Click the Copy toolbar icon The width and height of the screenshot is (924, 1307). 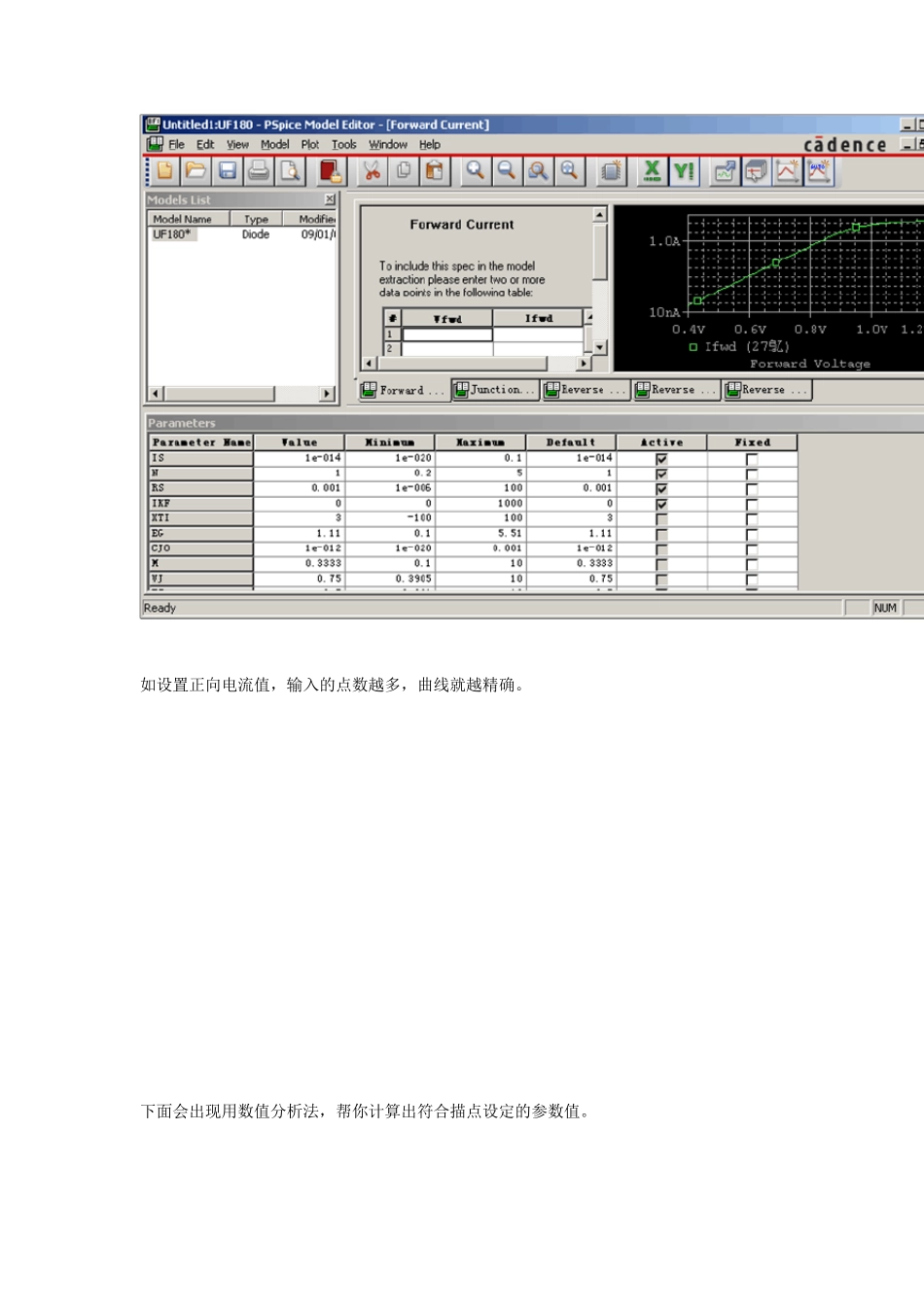click(403, 171)
